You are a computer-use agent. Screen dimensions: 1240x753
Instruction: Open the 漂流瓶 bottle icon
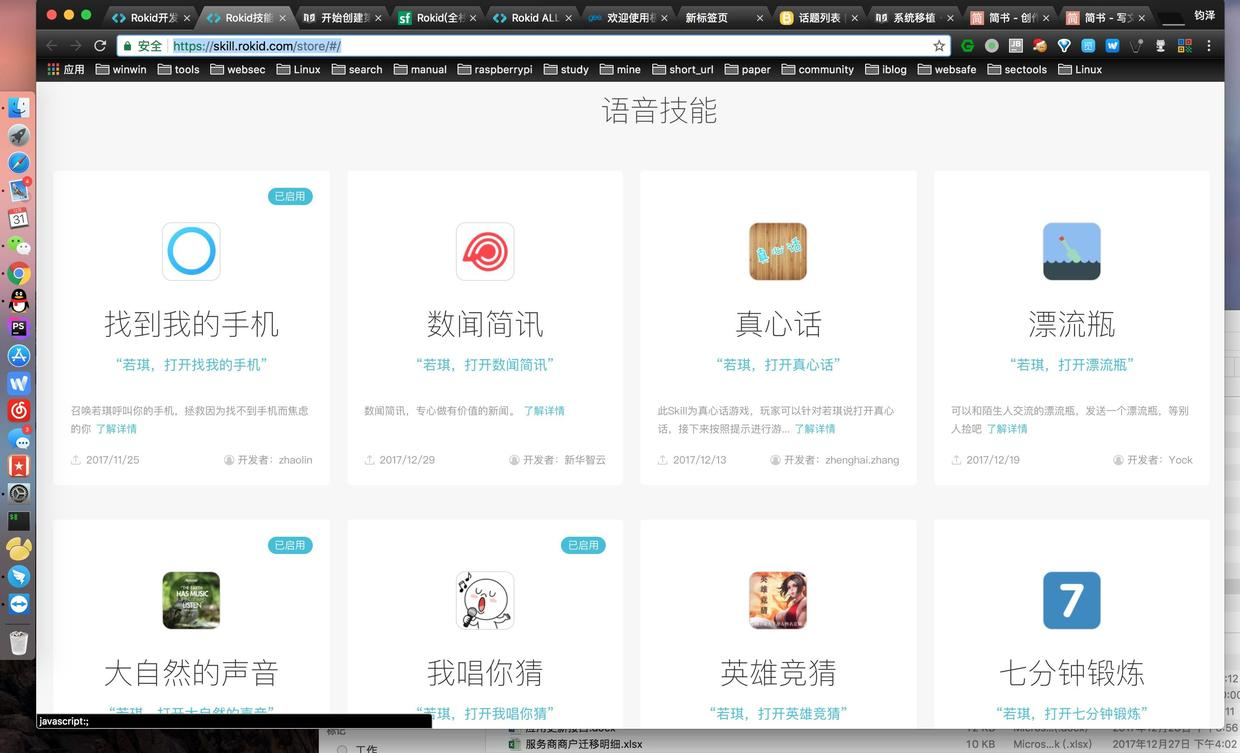1072,251
